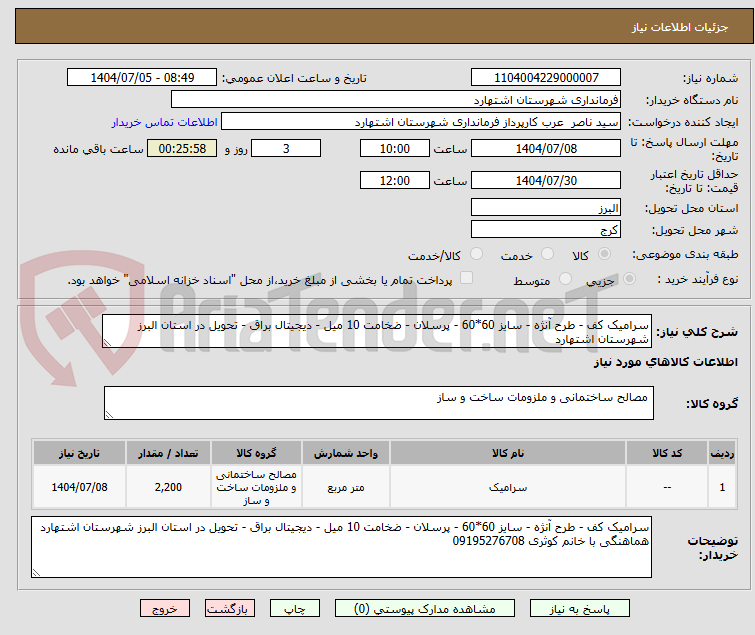Click the بازگشت back button

[230, 608]
